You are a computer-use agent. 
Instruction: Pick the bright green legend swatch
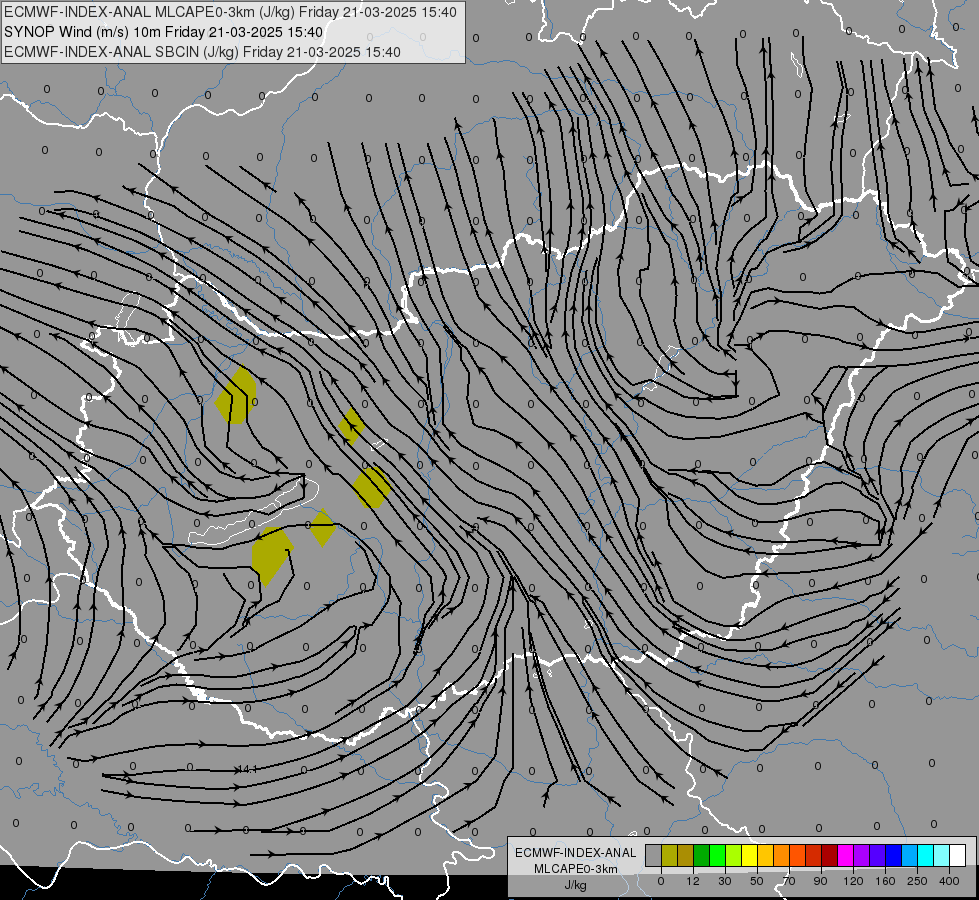coord(717,856)
